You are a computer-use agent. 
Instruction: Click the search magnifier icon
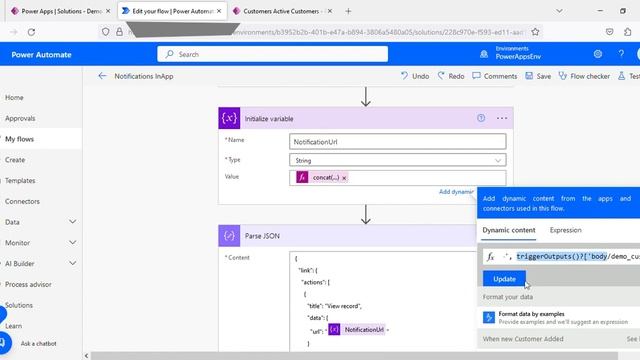[x=169, y=54]
